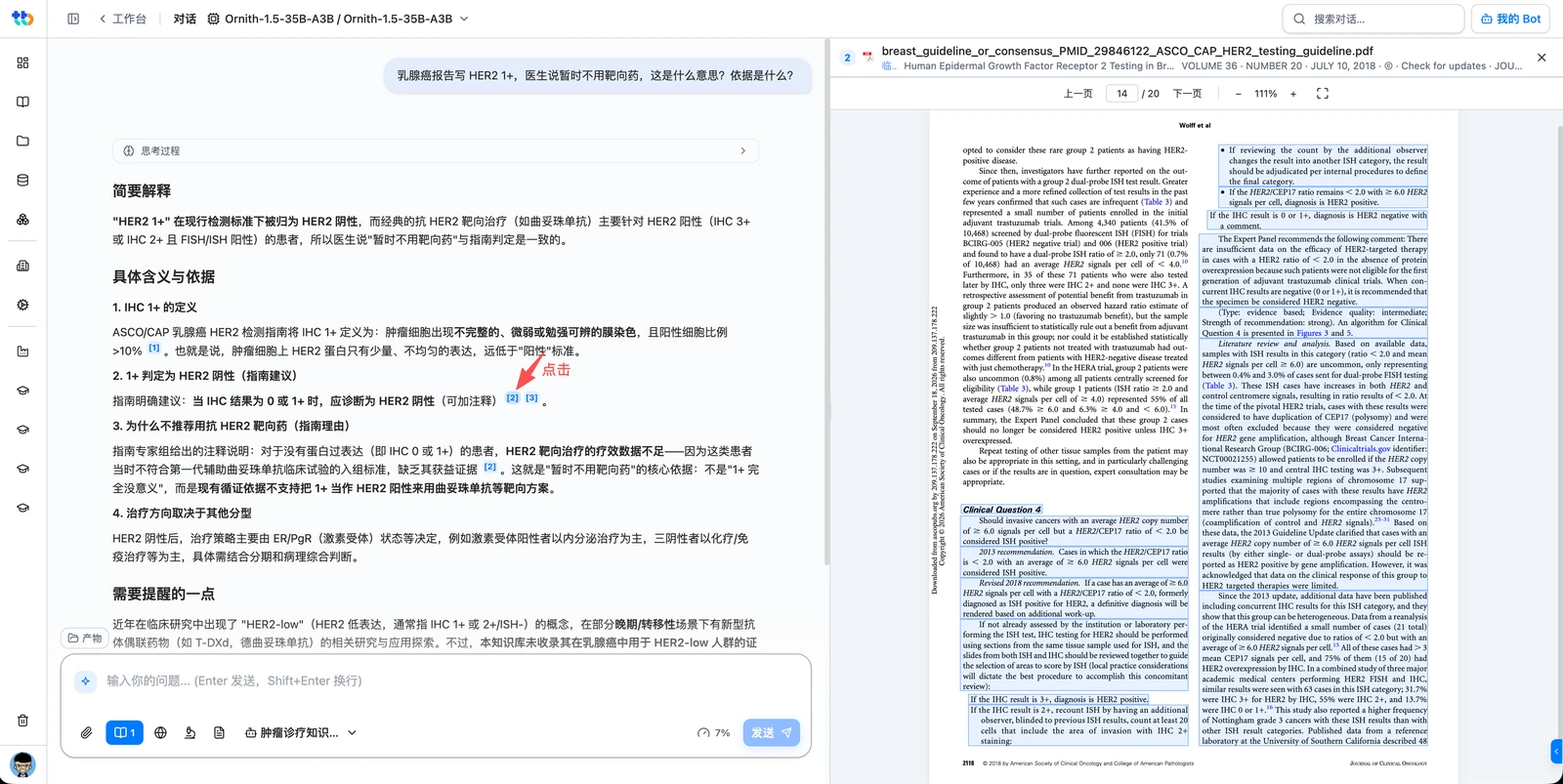This screenshot has width=1563, height=784.
Task: Click the globe web search icon
Action: (160, 732)
